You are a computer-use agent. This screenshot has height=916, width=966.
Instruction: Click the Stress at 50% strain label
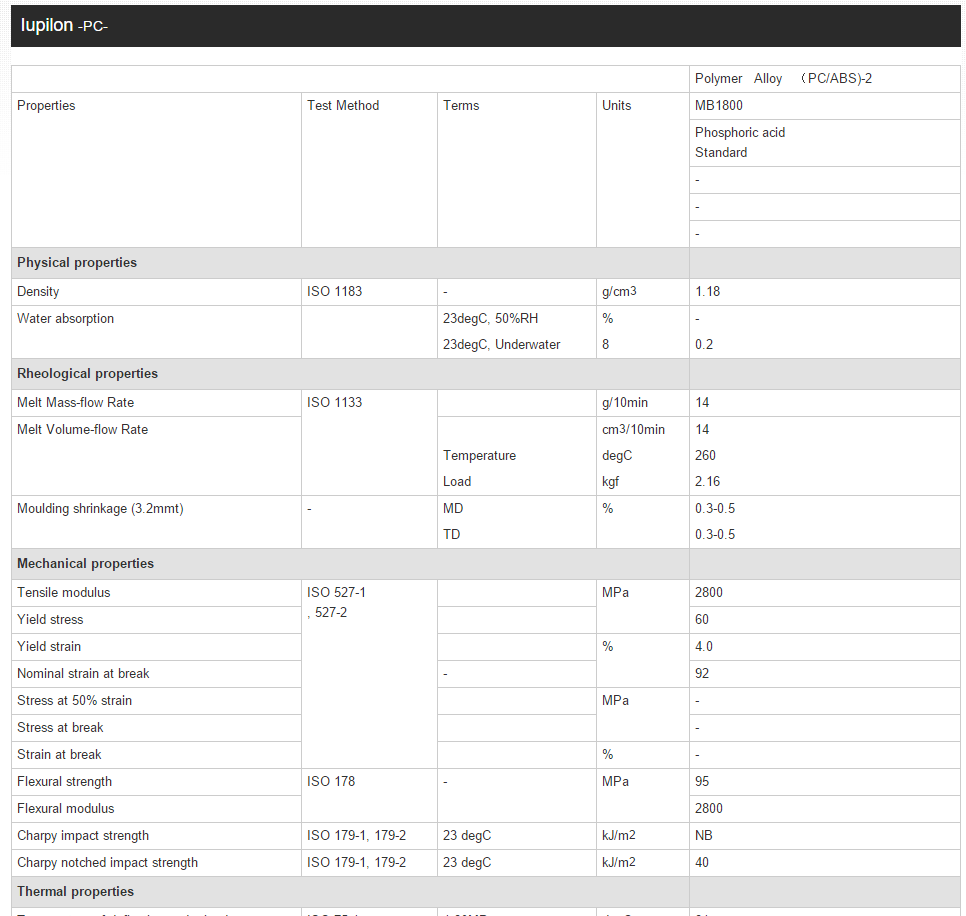(75, 700)
